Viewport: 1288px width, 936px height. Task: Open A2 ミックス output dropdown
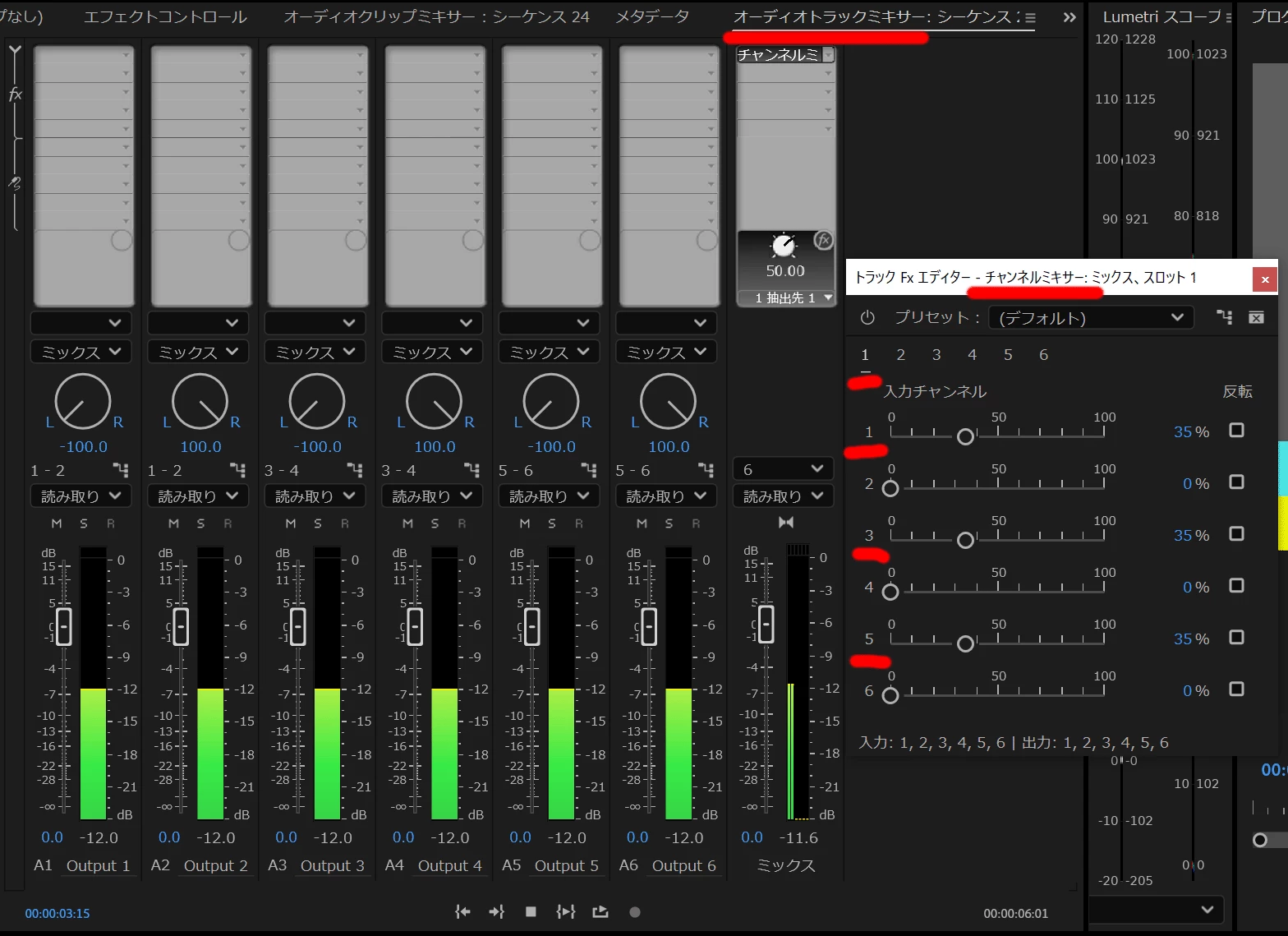(x=199, y=352)
